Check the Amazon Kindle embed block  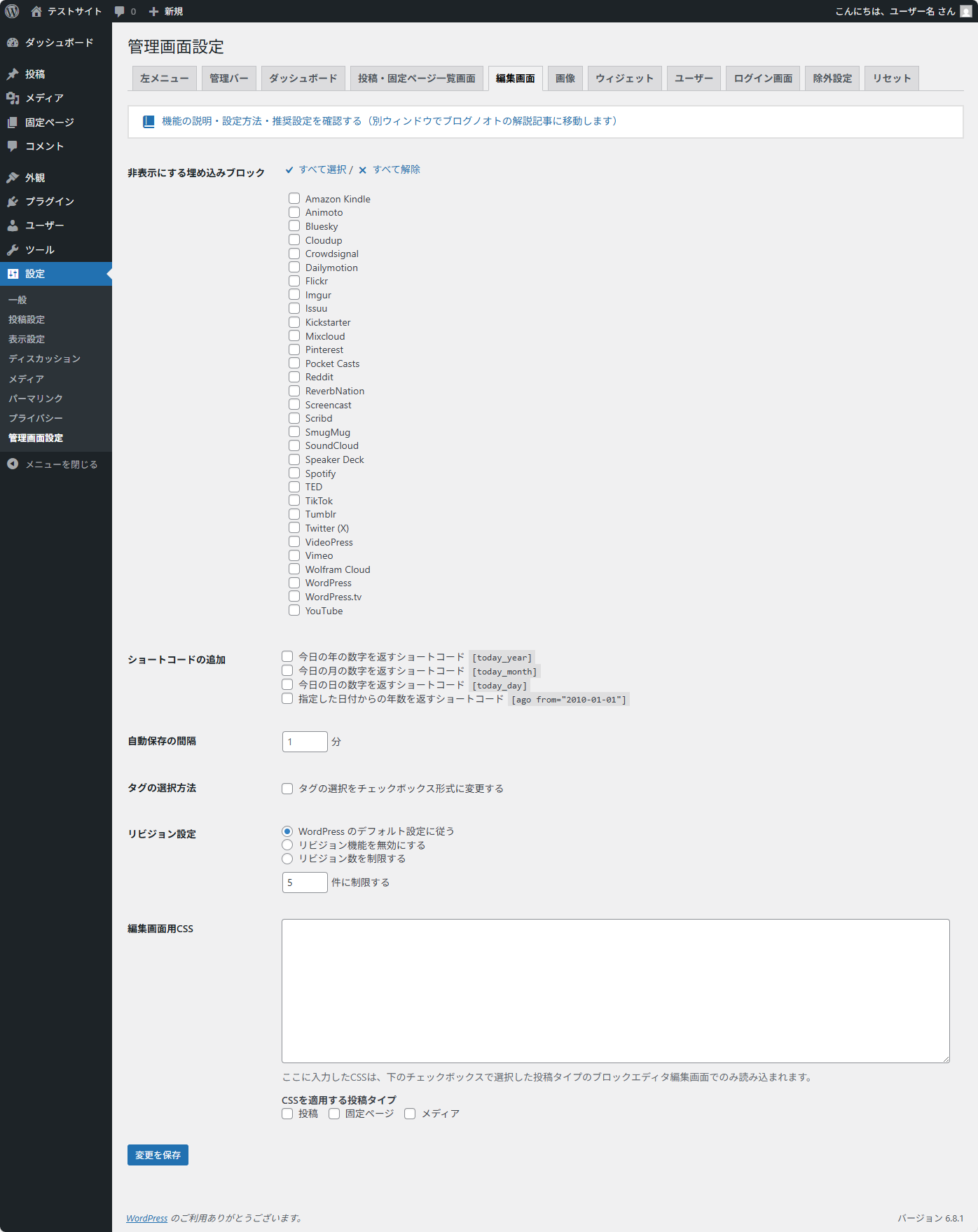click(294, 198)
